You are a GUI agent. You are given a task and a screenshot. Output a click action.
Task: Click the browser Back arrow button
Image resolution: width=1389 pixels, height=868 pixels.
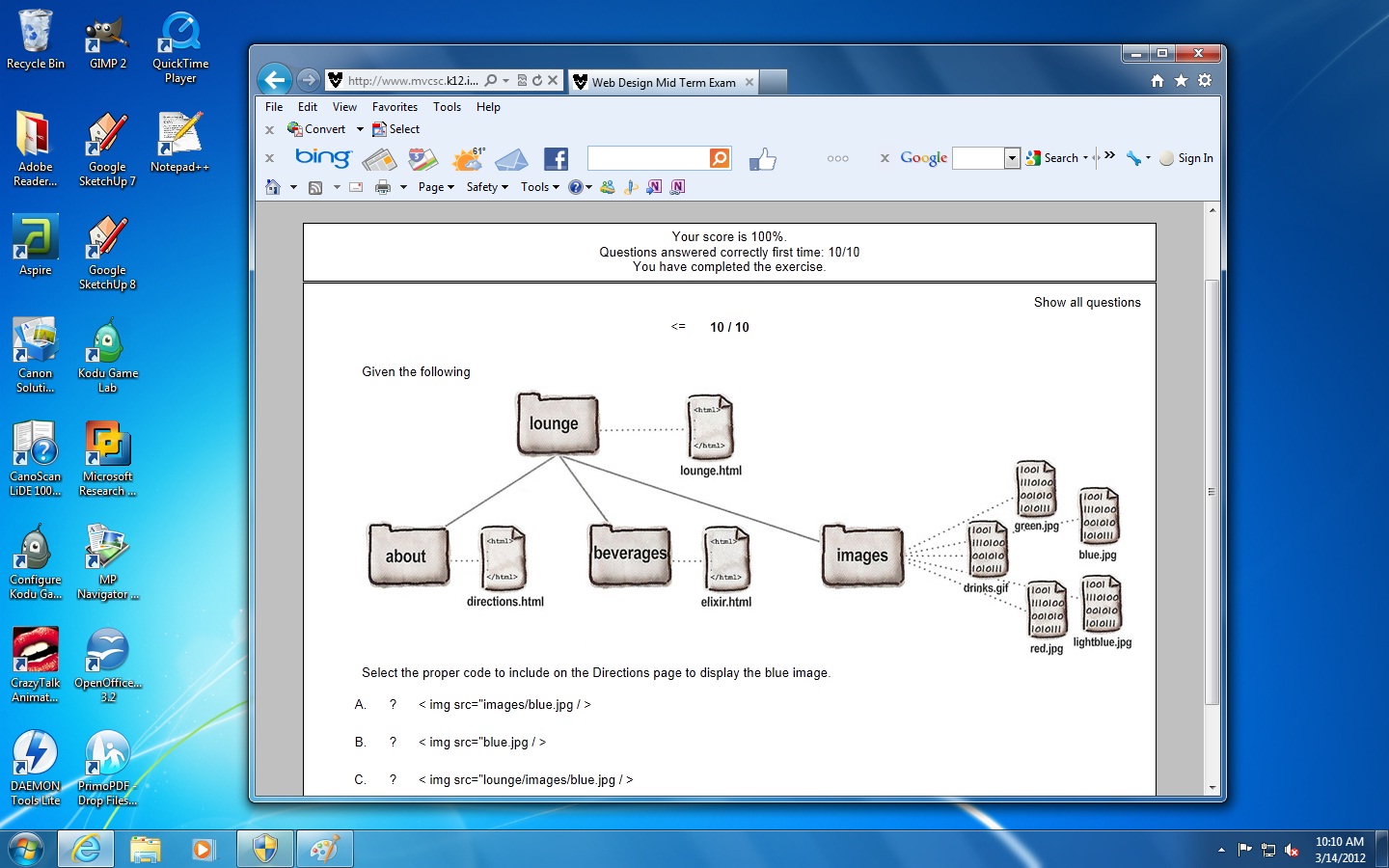[x=275, y=80]
